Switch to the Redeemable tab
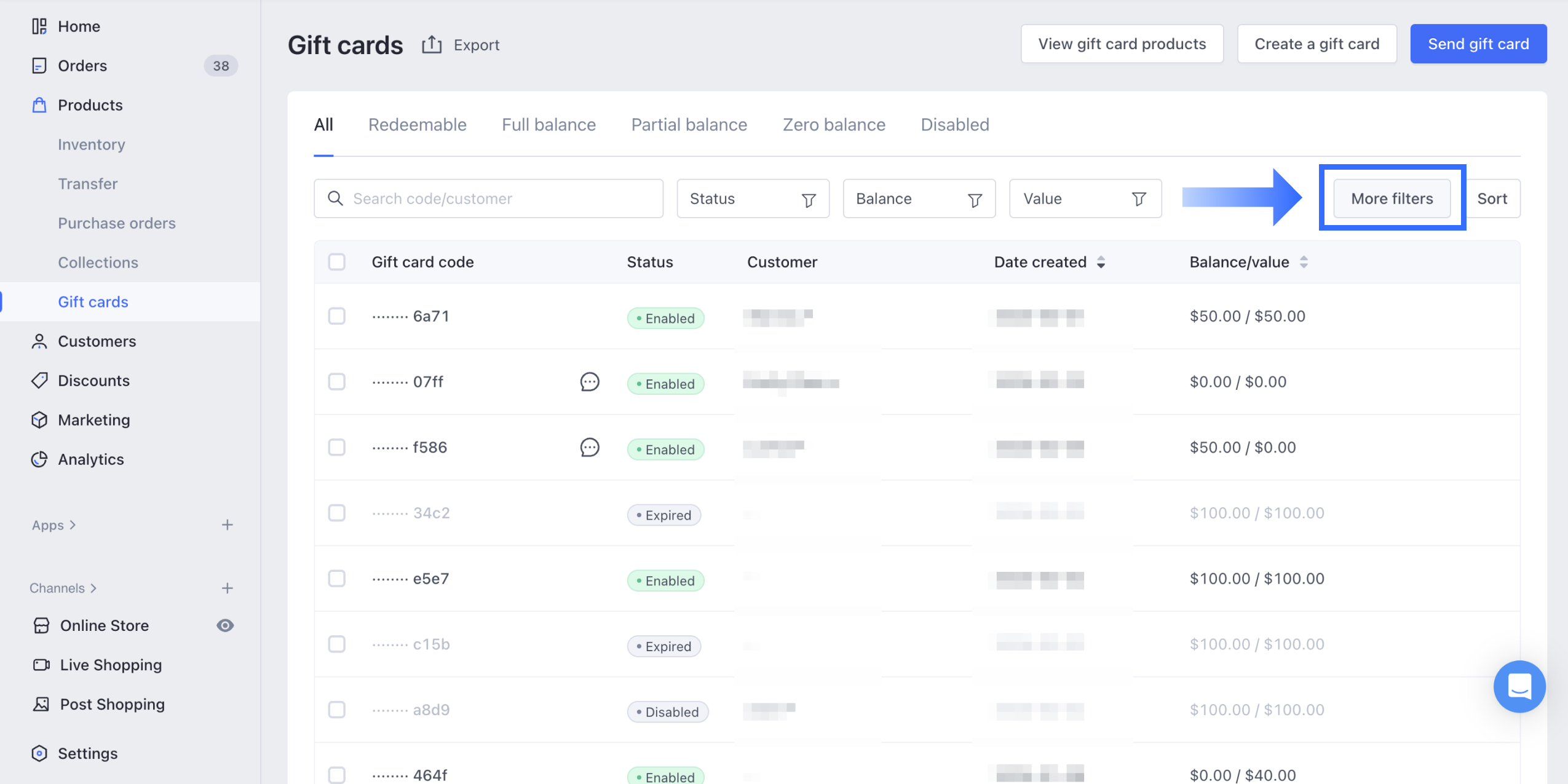 pyautogui.click(x=417, y=125)
